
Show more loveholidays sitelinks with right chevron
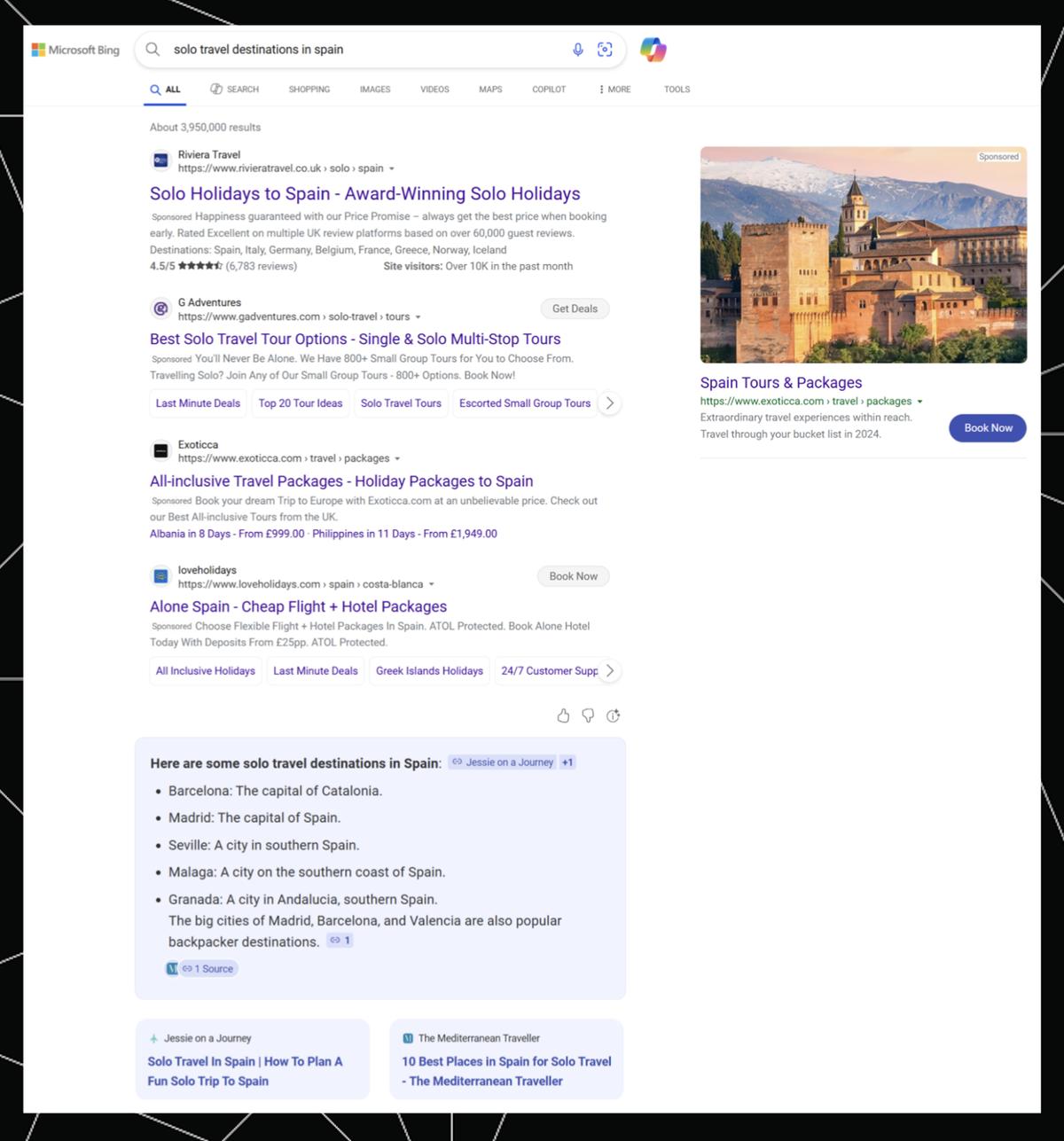pos(609,671)
